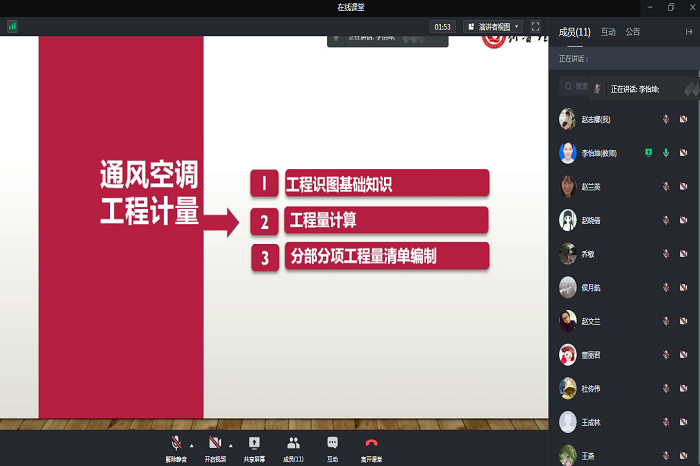Screen dimensions: 700x466
Task: Click the Share Screen icon
Action: [254, 443]
